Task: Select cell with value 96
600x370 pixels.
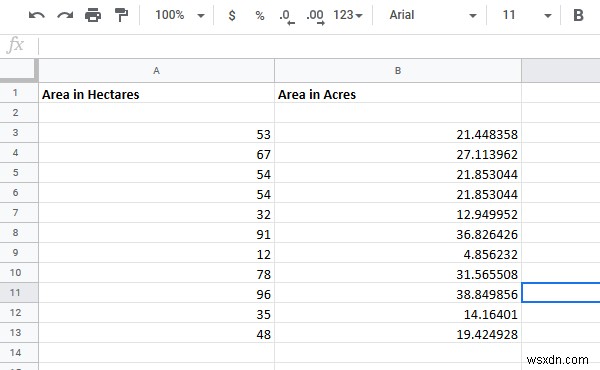Action: point(157,293)
